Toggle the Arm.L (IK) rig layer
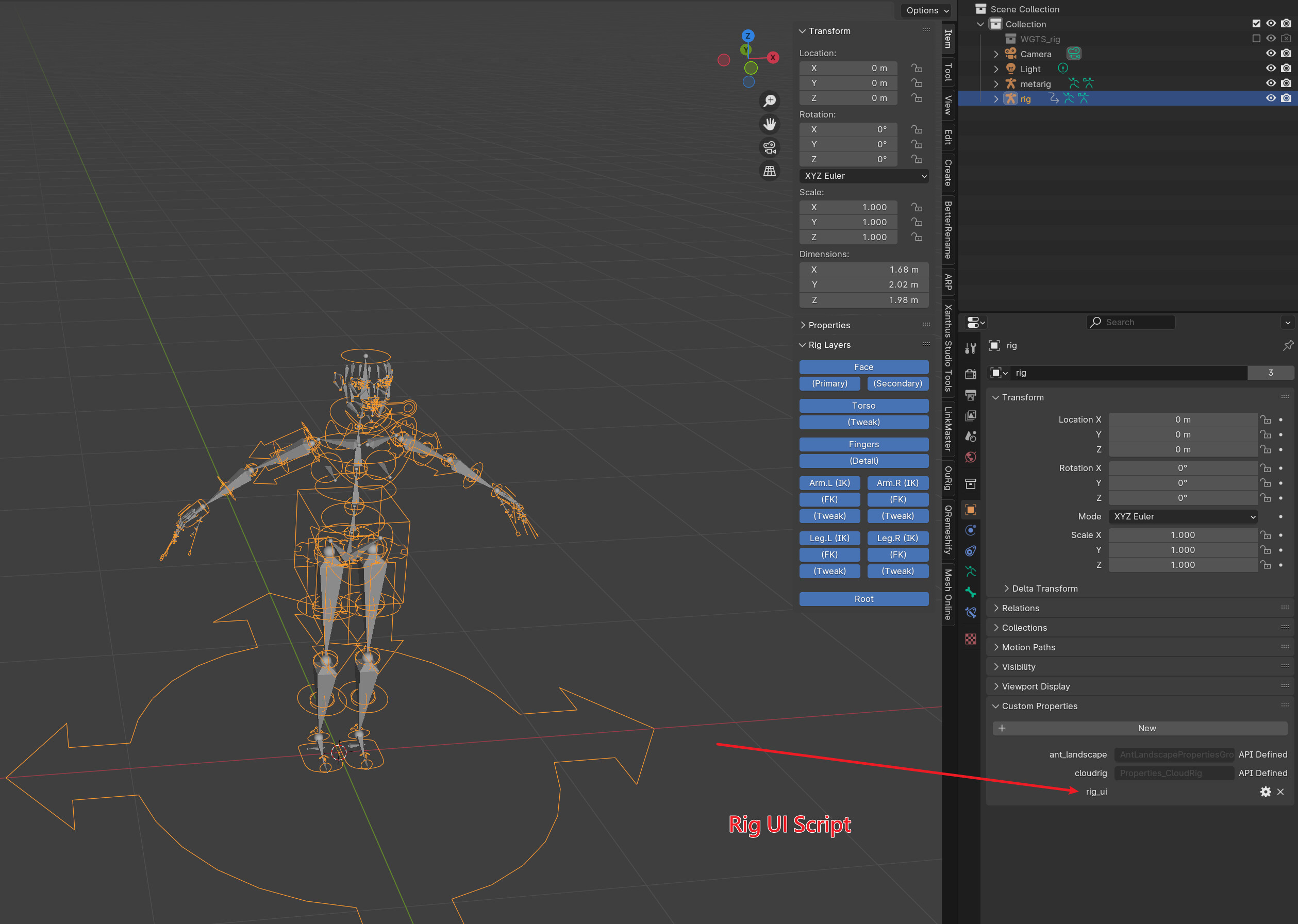The width and height of the screenshot is (1298, 924). point(829,483)
